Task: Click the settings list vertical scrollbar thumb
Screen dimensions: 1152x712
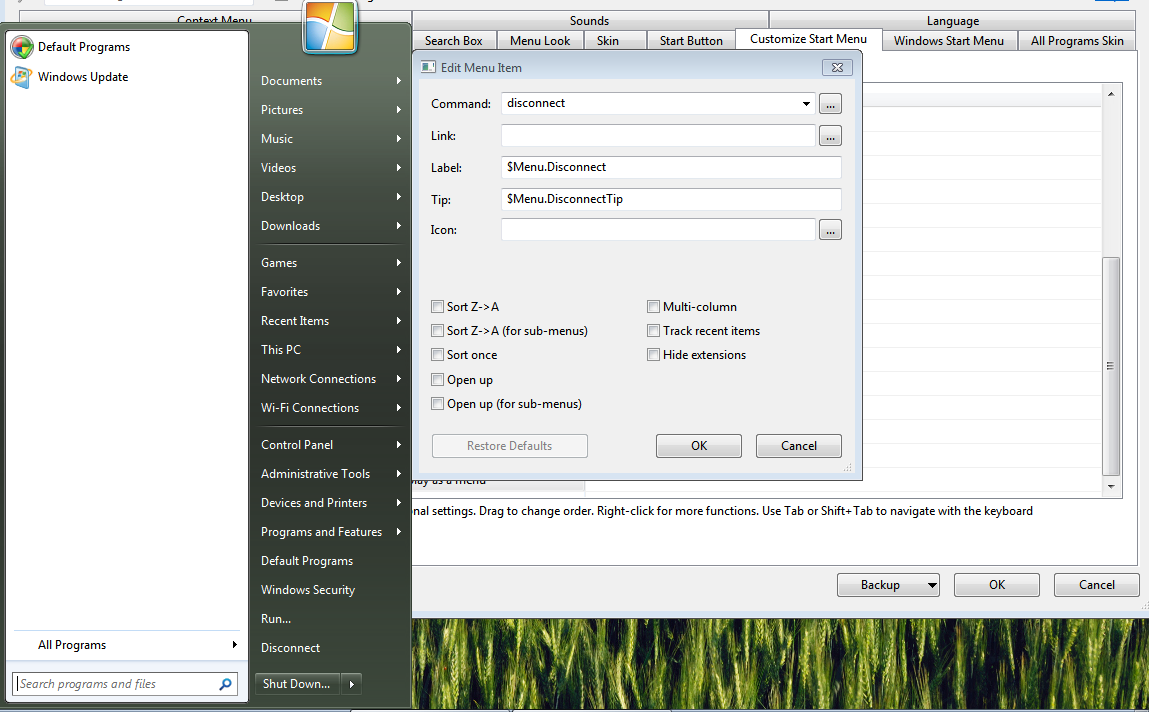Action: point(1110,365)
